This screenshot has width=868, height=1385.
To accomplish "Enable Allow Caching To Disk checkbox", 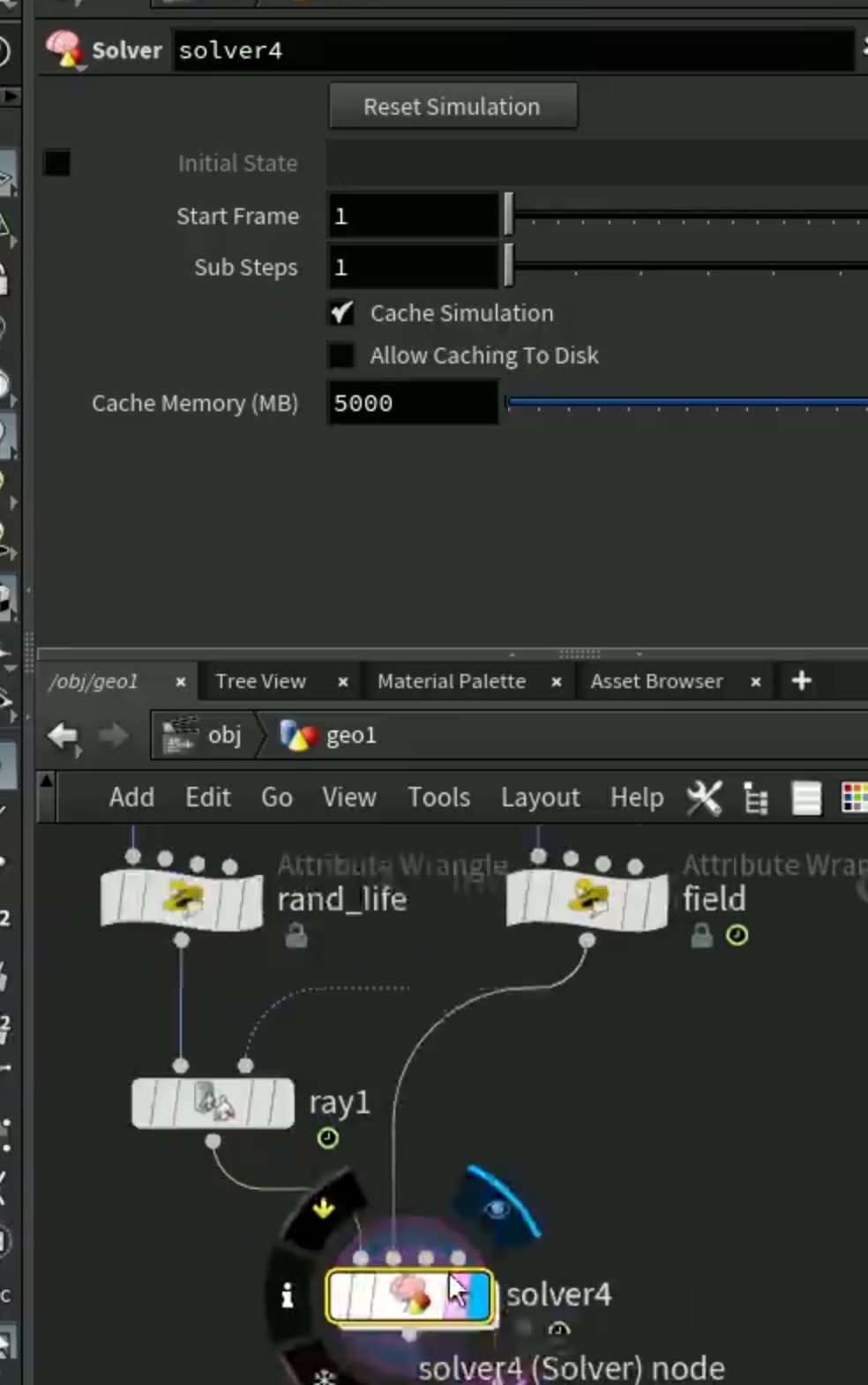I will pyautogui.click(x=341, y=356).
